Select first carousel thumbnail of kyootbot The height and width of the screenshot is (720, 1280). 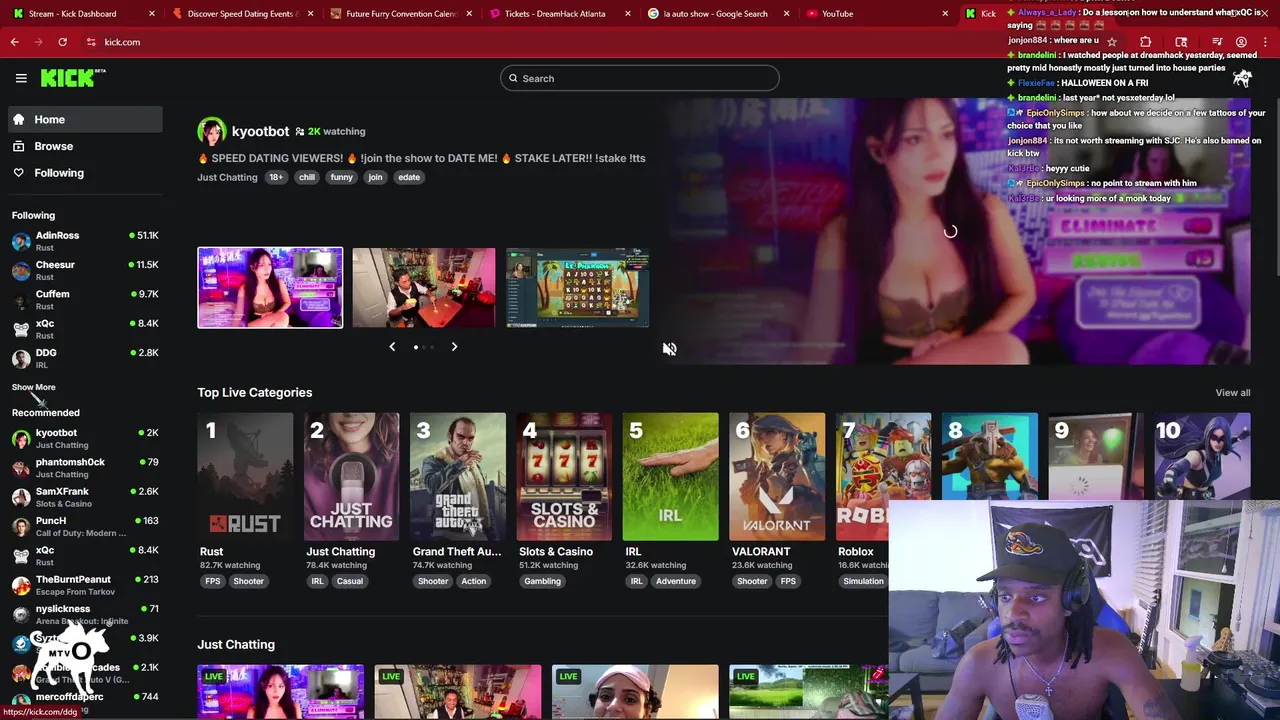tap(270, 288)
